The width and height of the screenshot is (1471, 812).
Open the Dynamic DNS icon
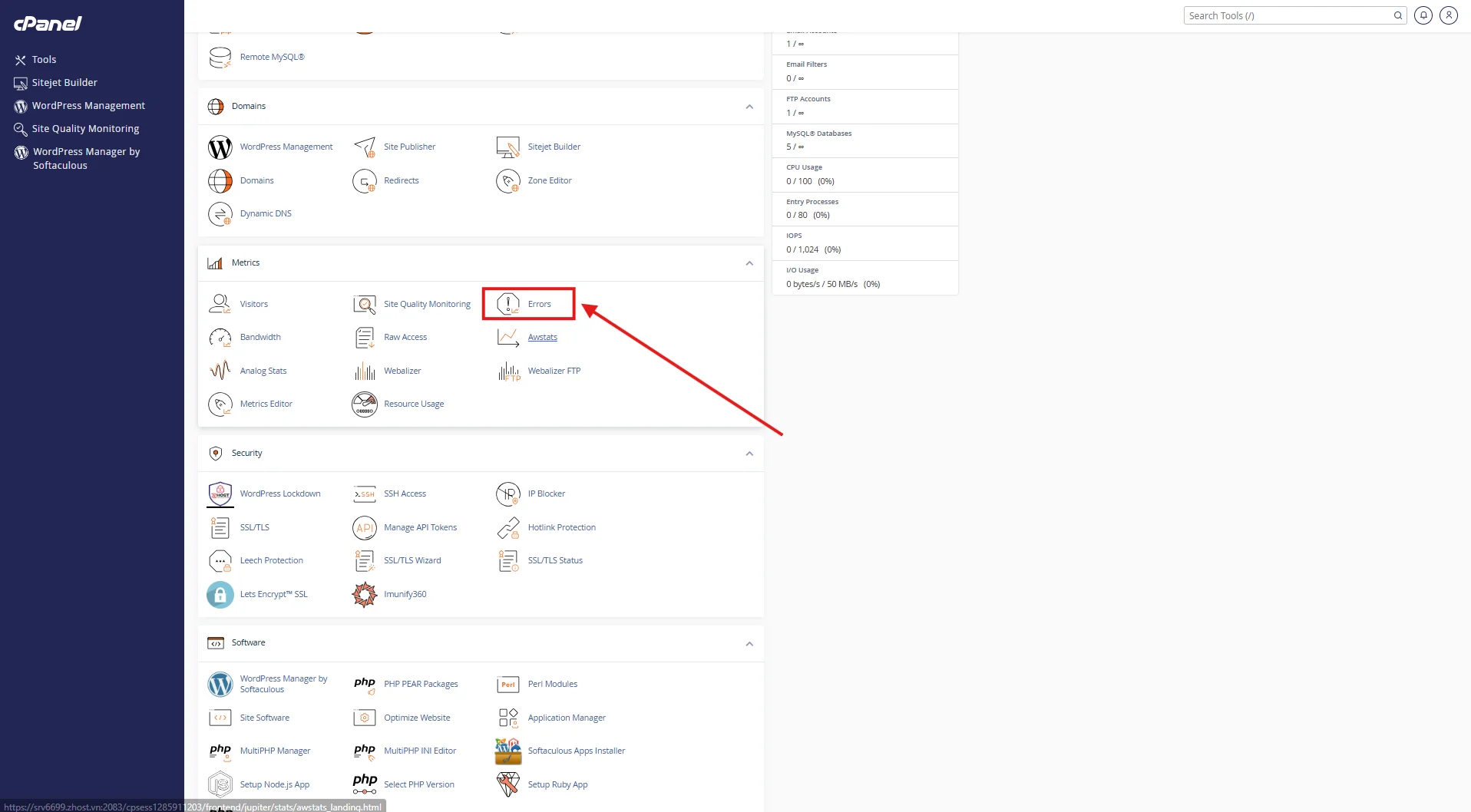(x=220, y=213)
